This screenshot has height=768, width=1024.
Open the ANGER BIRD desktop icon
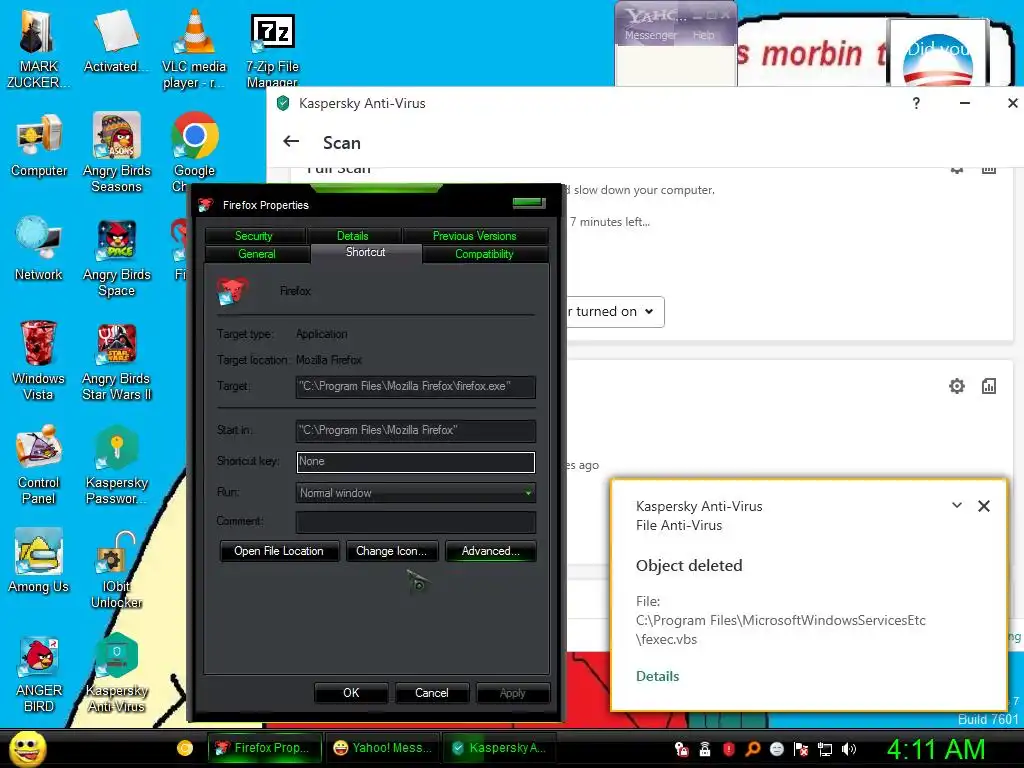point(39,673)
